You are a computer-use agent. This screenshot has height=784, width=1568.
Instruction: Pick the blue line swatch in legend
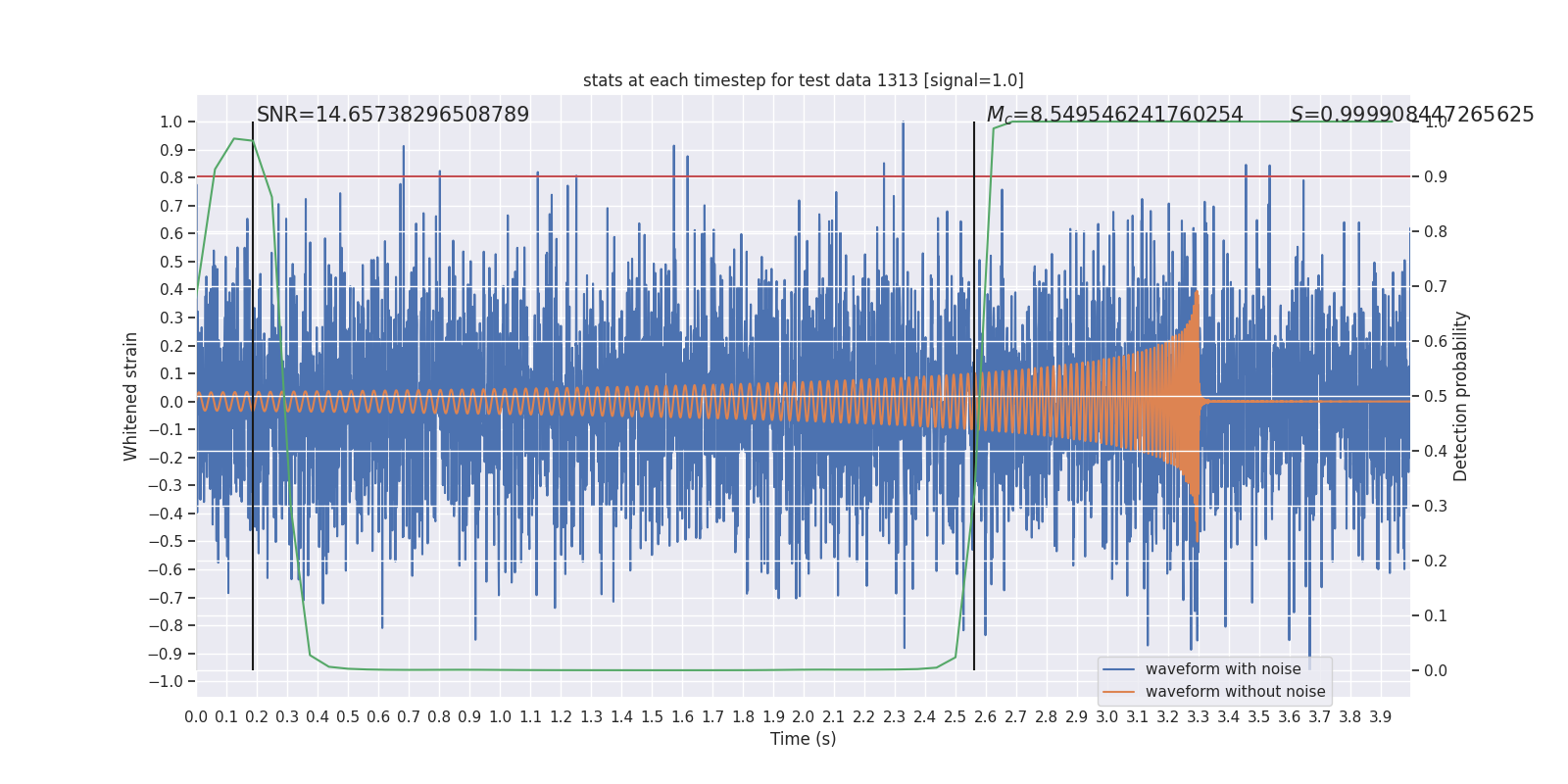[1118, 669]
